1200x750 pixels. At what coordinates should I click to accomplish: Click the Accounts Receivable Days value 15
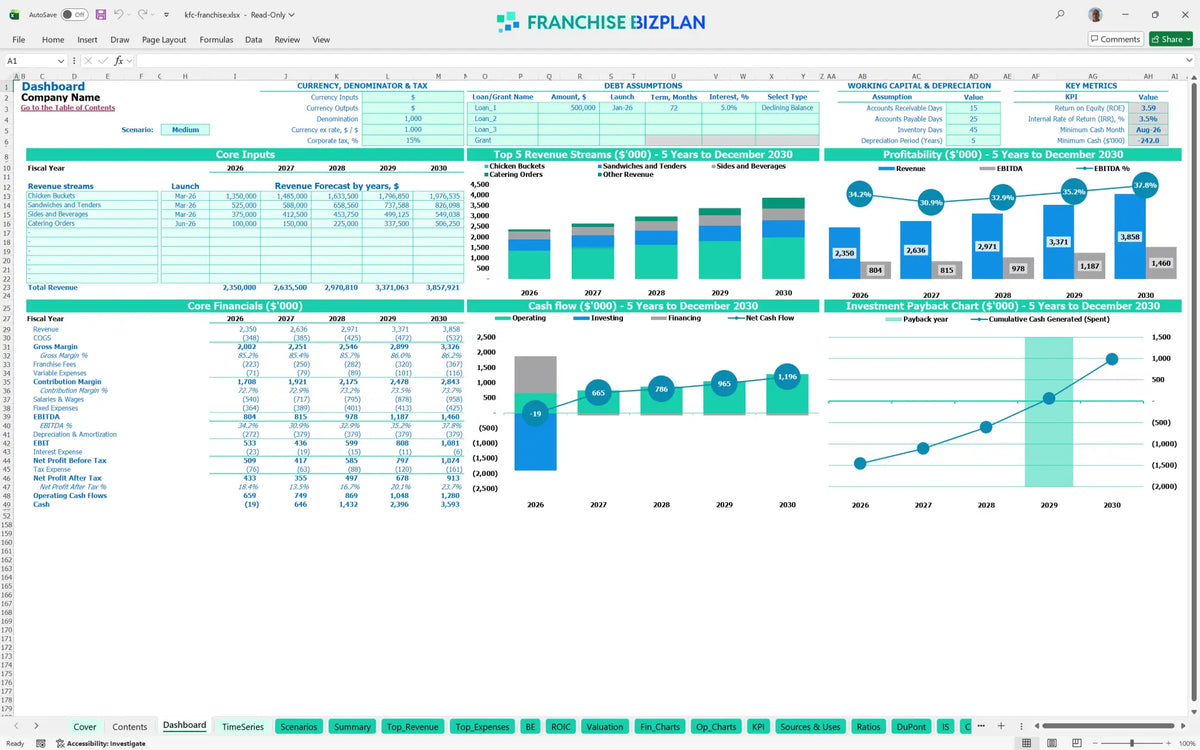pyautogui.click(x=973, y=108)
